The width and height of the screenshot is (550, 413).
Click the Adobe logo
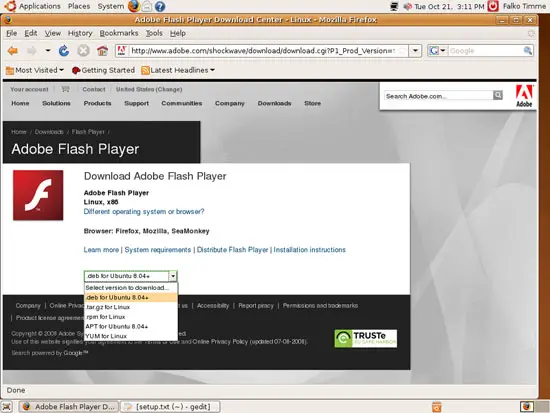(524, 96)
